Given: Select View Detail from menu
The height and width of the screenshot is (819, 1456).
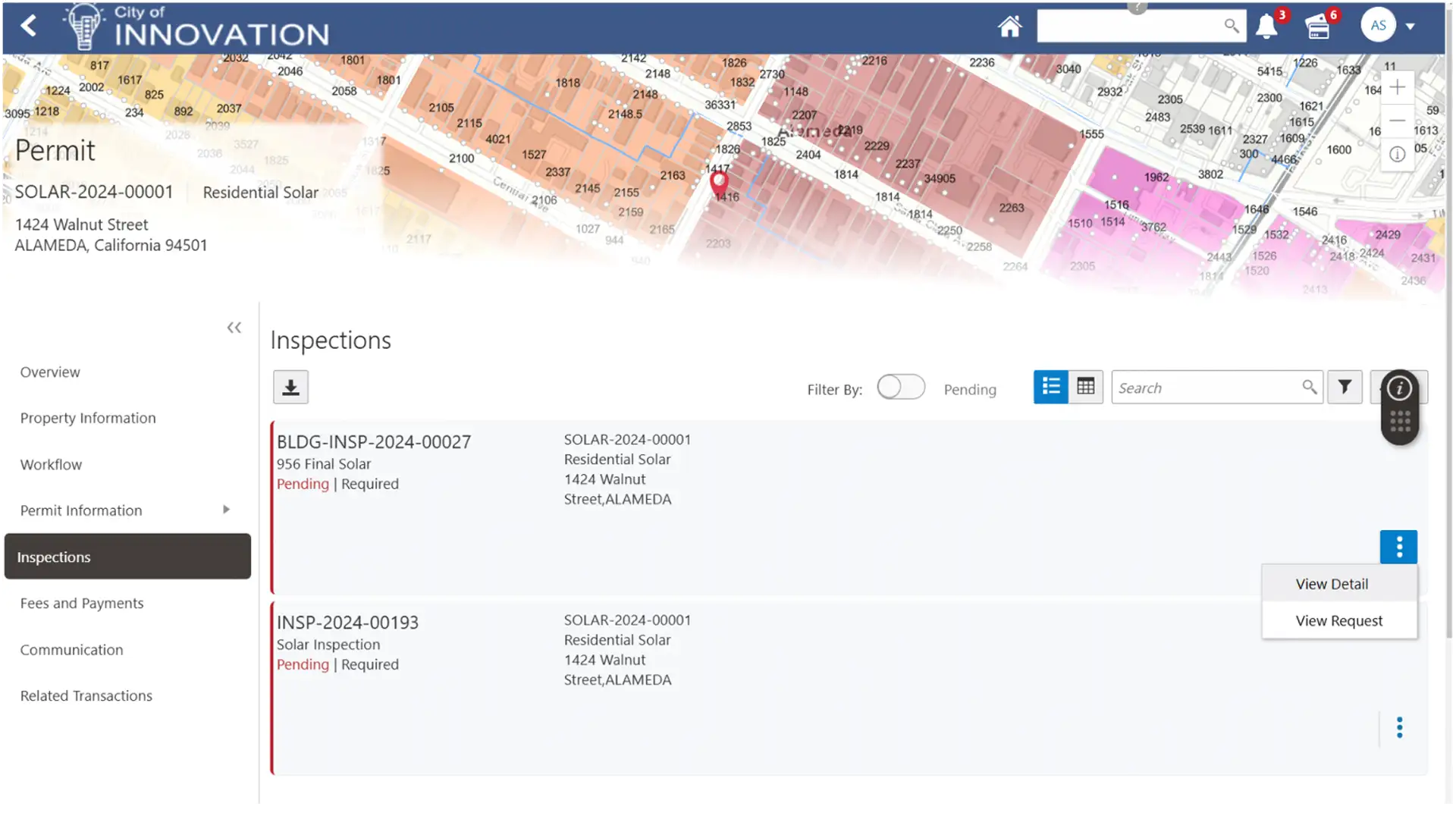Looking at the screenshot, I should pos(1332,584).
